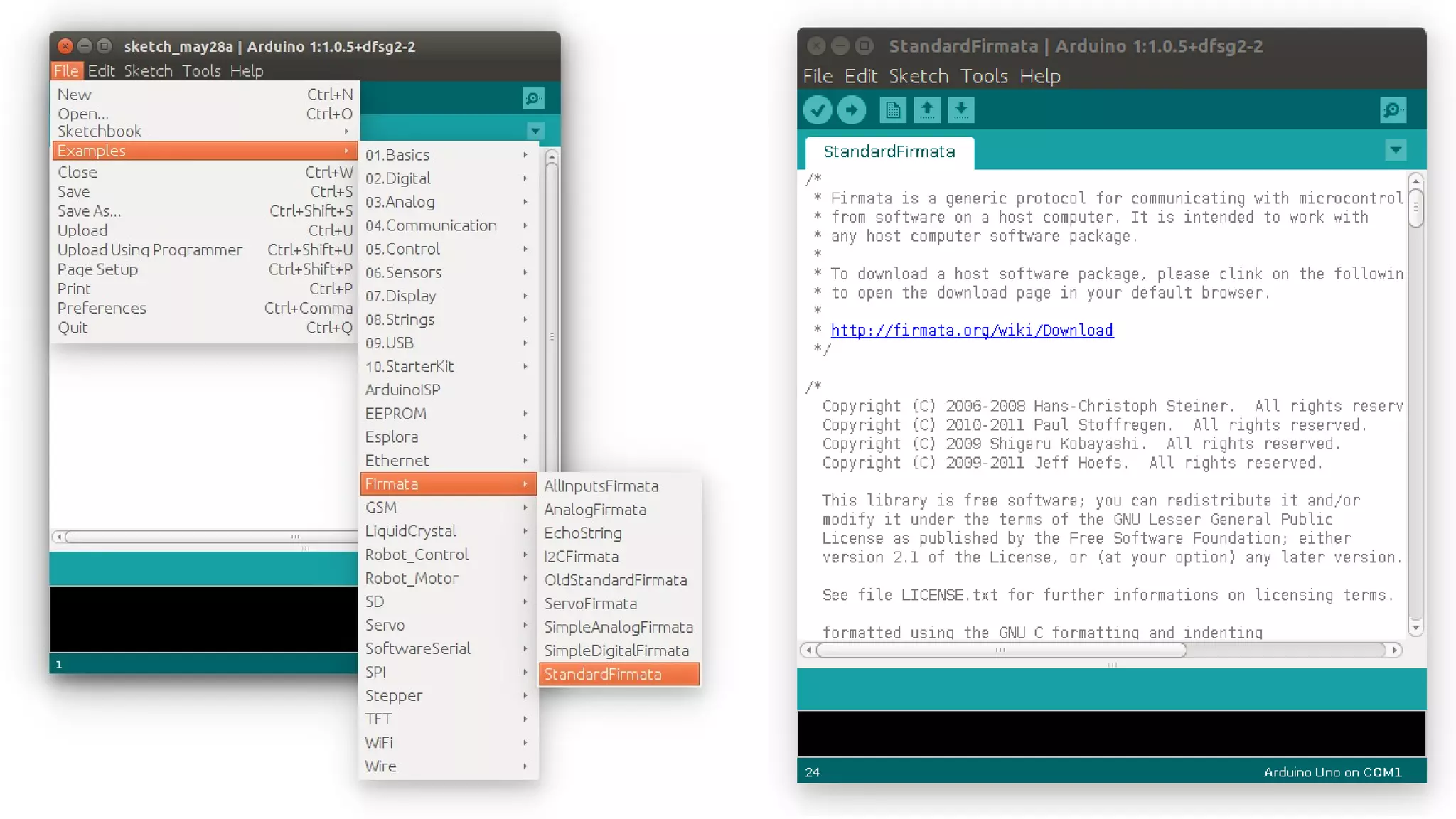Screen dimensions: 1456x819
Task: Expand the 05.Control examples submenu
Action: click(x=449, y=249)
